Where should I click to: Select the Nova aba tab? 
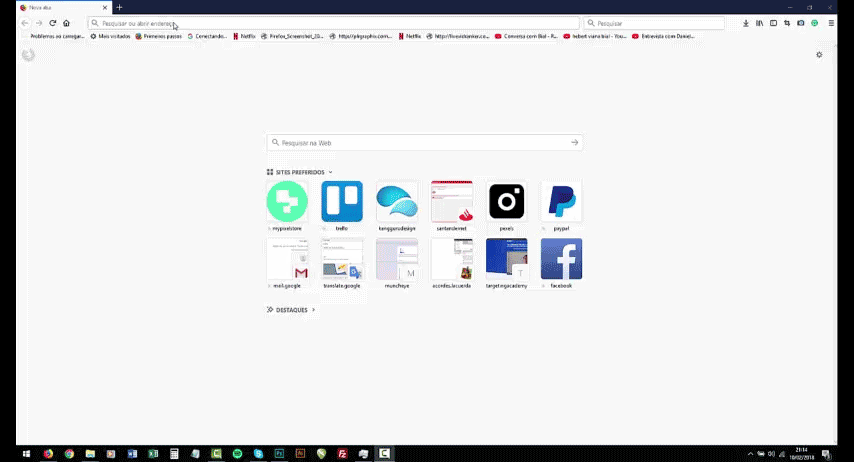click(64, 8)
